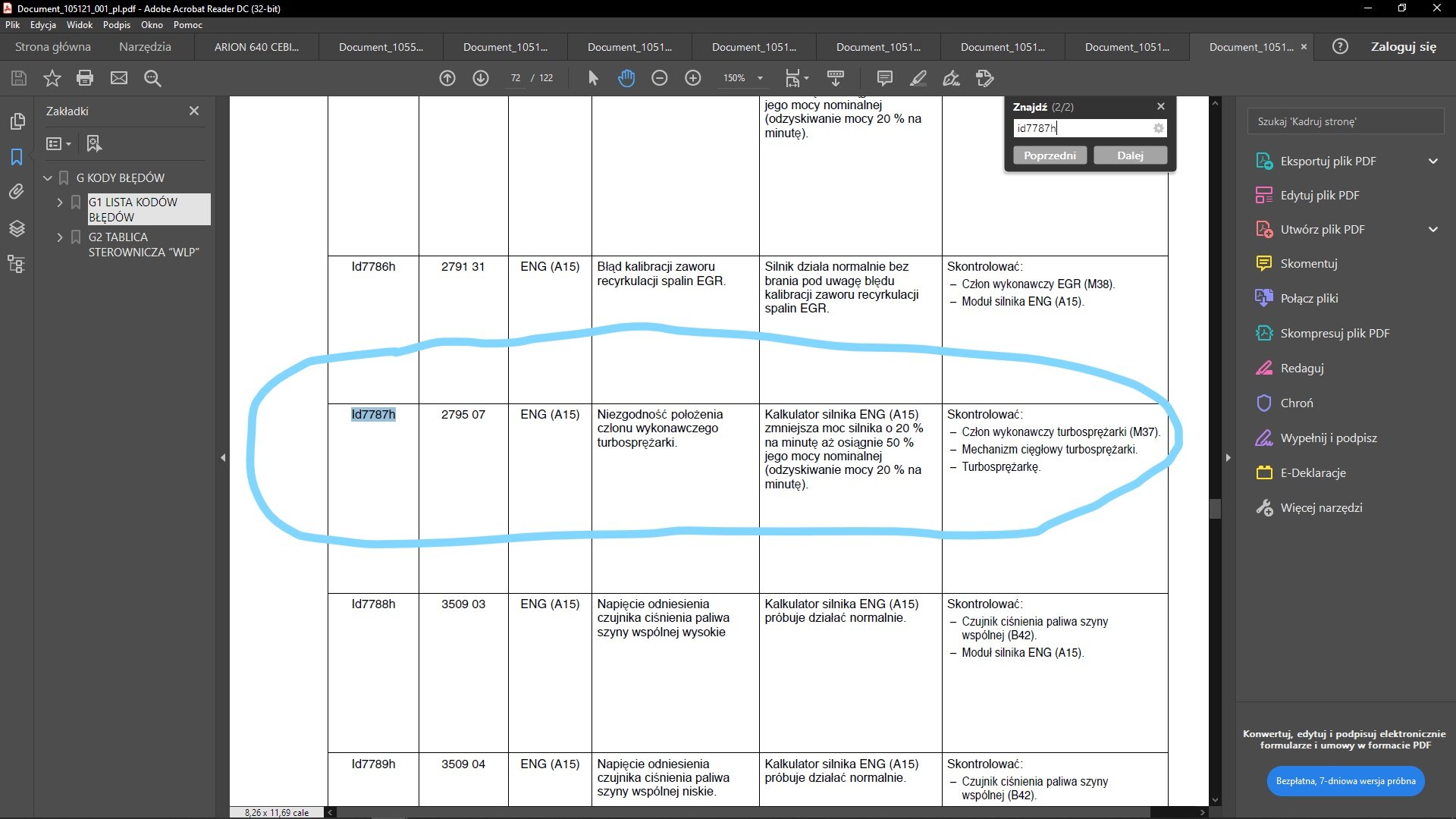The width and height of the screenshot is (1456, 819).
Task: Go to previous page arrow icon
Action: pyautogui.click(x=447, y=78)
